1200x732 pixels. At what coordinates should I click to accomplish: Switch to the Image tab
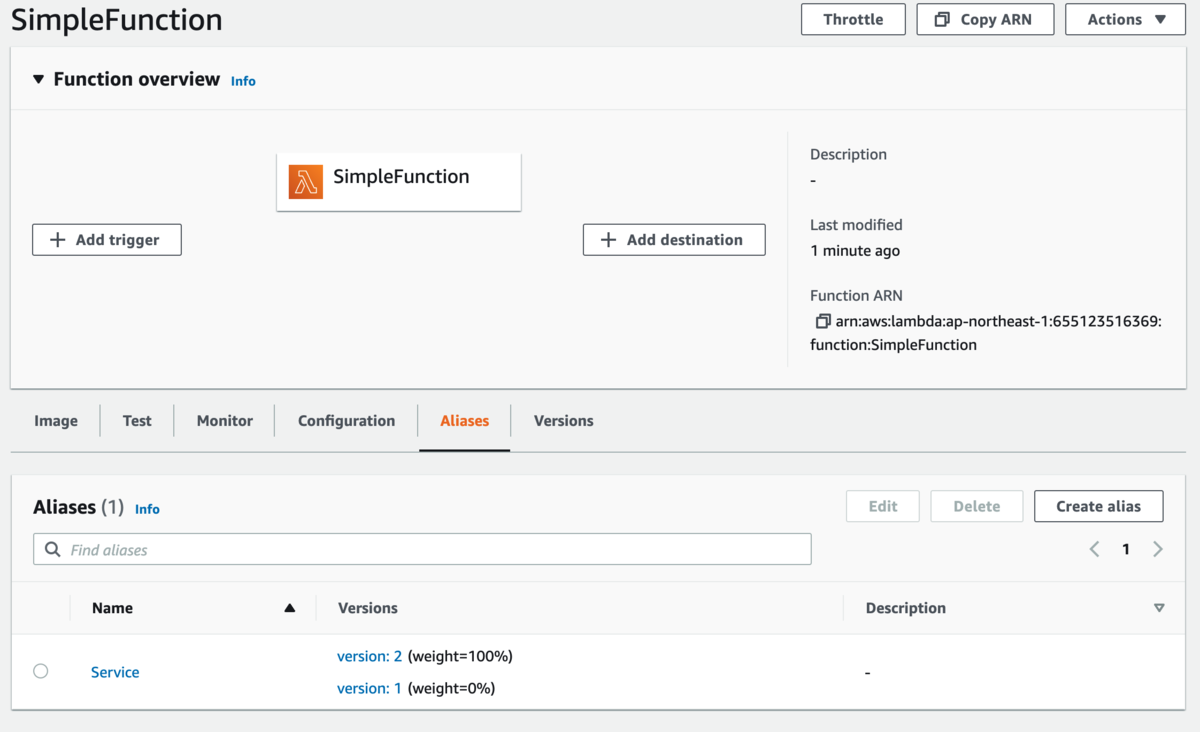coord(56,421)
